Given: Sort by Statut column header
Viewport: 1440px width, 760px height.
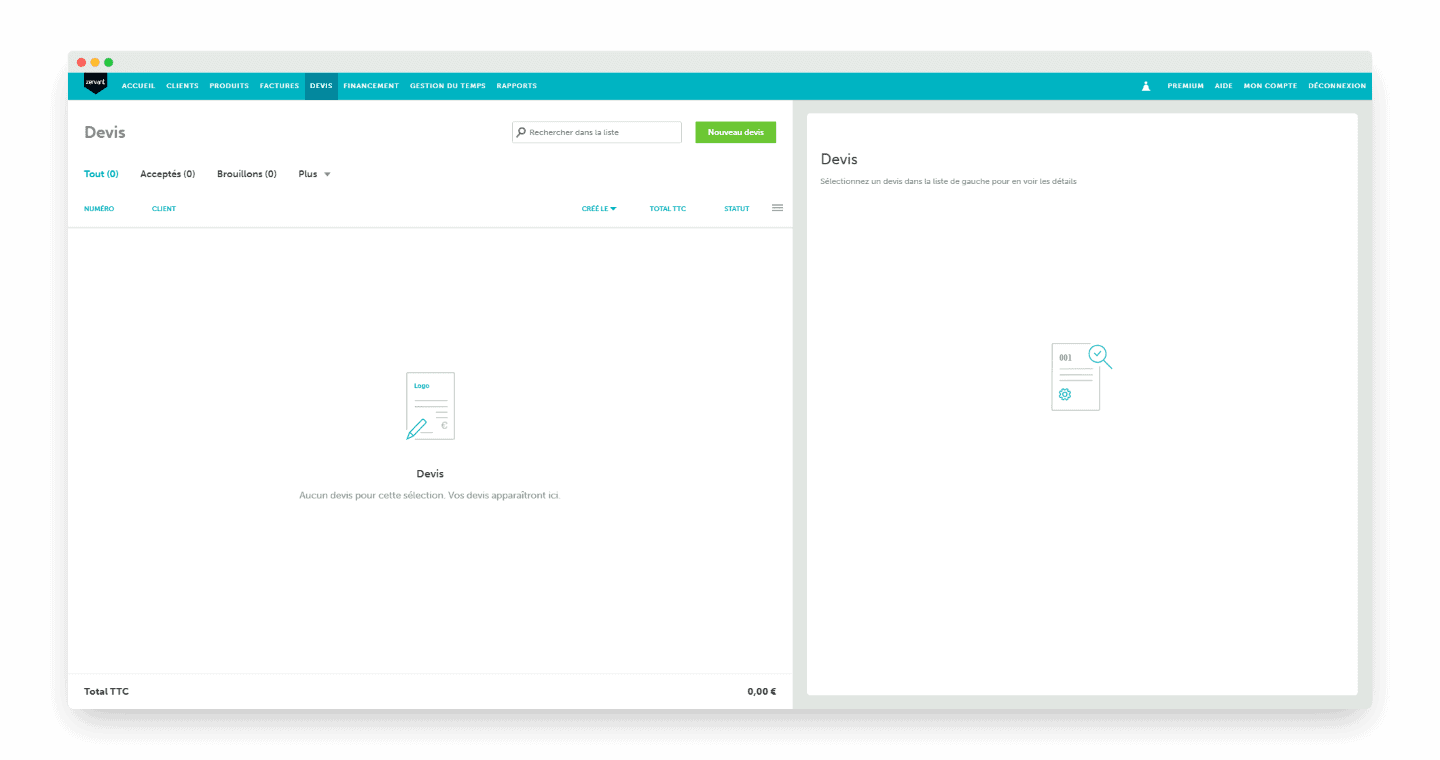Looking at the screenshot, I should 737,209.
